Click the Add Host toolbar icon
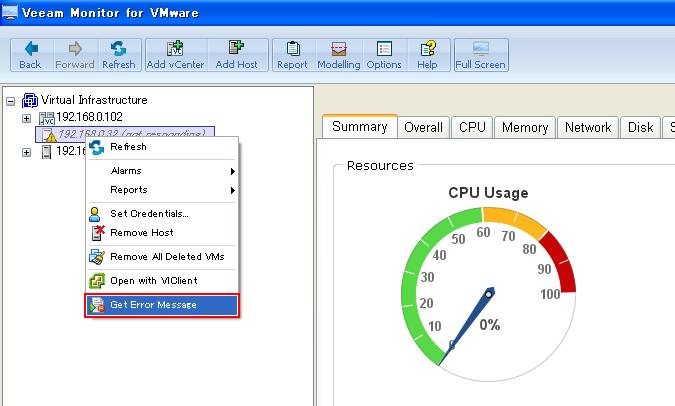This screenshot has height=406, width=675. click(x=236, y=47)
